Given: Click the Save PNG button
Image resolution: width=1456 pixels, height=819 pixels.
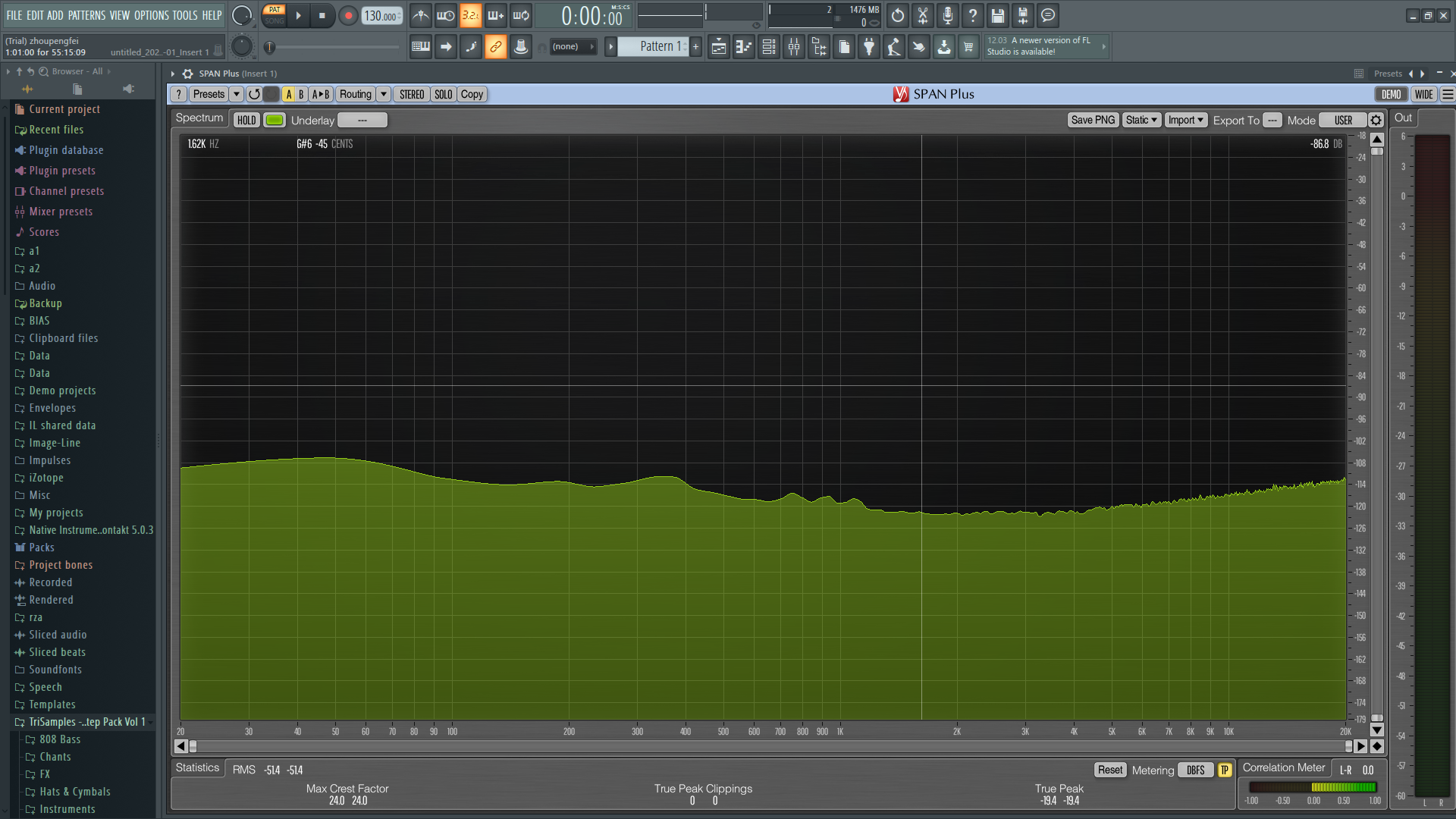Looking at the screenshot, I should pos(1093,120).
